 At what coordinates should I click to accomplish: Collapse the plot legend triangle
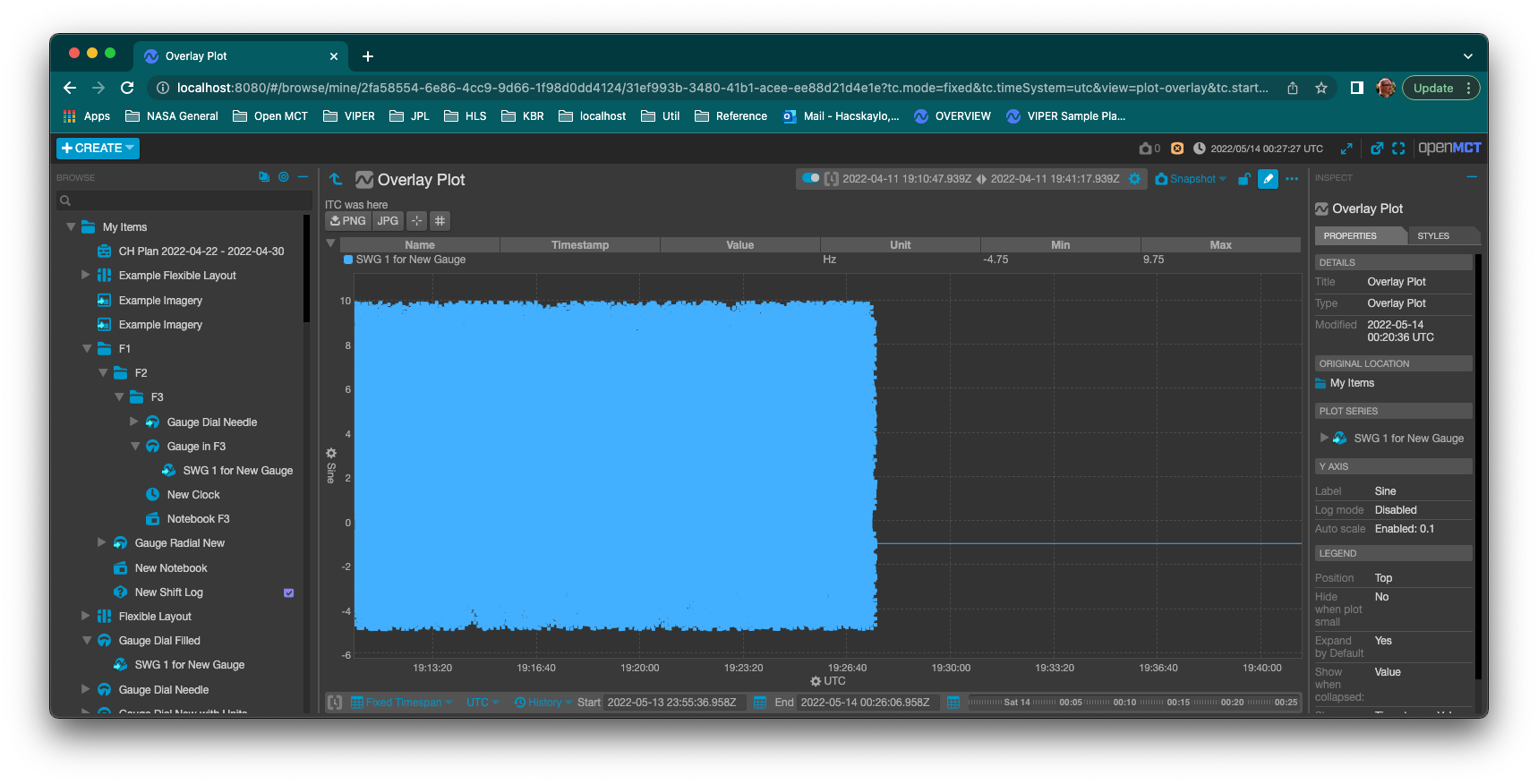(330, 243)
